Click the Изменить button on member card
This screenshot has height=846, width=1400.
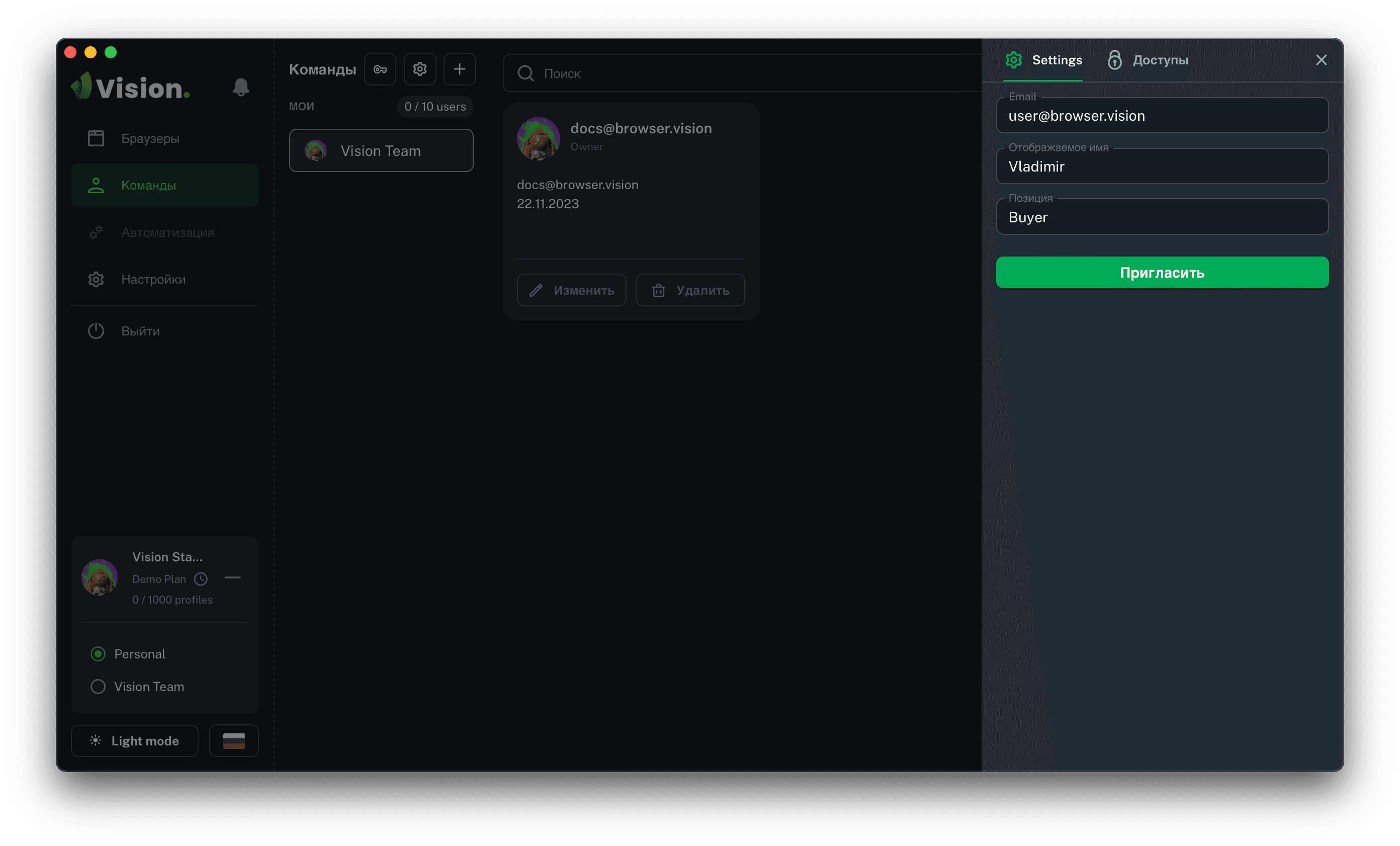click(x=572, y=290)
